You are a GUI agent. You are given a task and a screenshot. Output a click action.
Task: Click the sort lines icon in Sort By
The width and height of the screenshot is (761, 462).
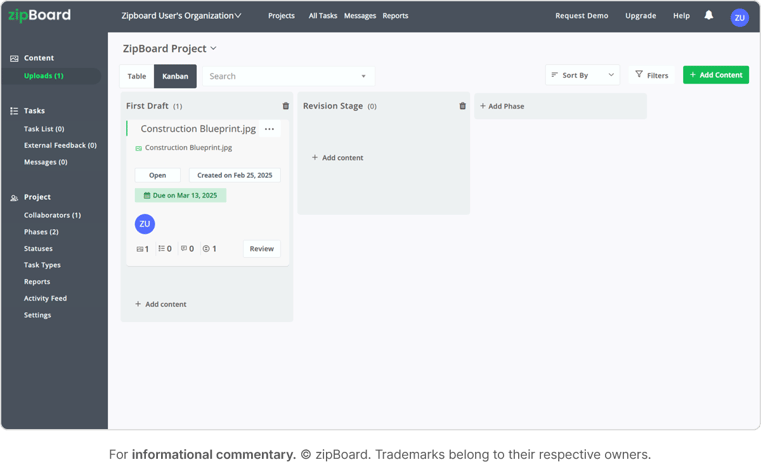[554, 75]
